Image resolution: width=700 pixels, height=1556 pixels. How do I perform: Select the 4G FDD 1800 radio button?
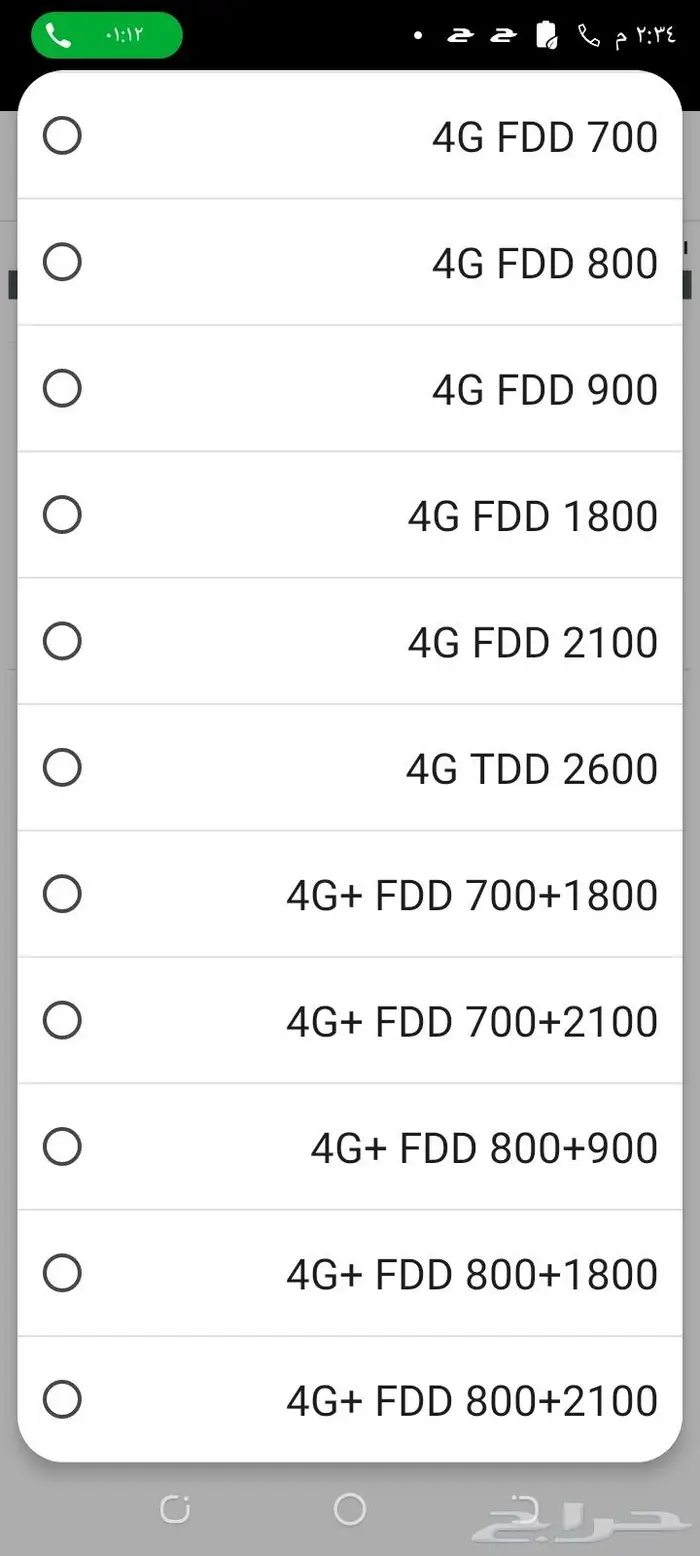62,515
